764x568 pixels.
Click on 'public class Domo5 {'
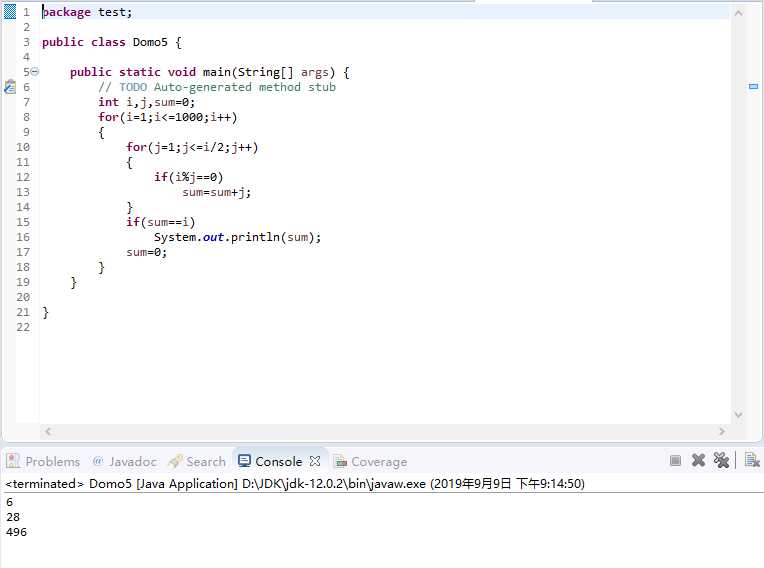(112, 42)
